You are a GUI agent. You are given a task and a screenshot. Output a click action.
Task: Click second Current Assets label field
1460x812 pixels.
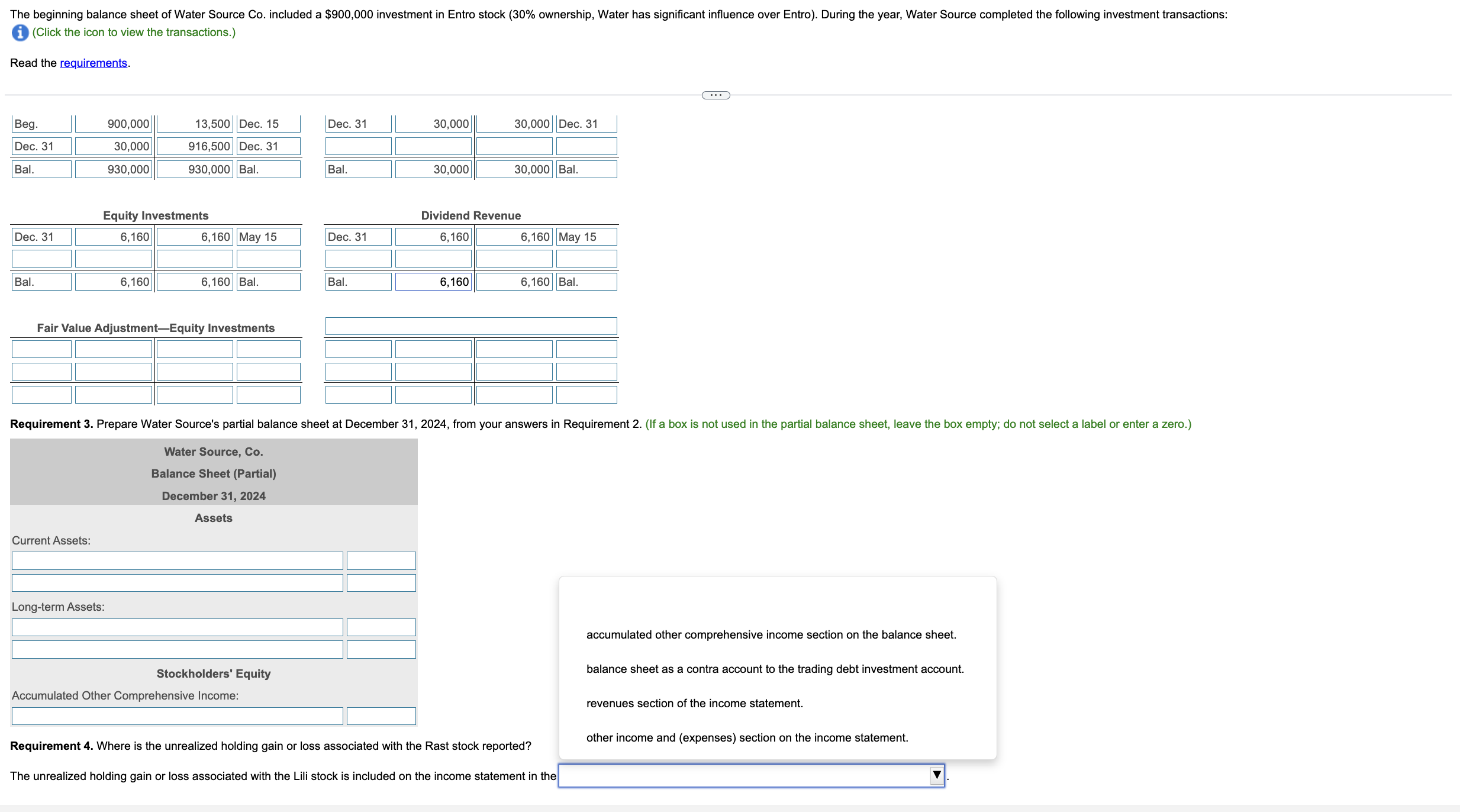[177, 583]
